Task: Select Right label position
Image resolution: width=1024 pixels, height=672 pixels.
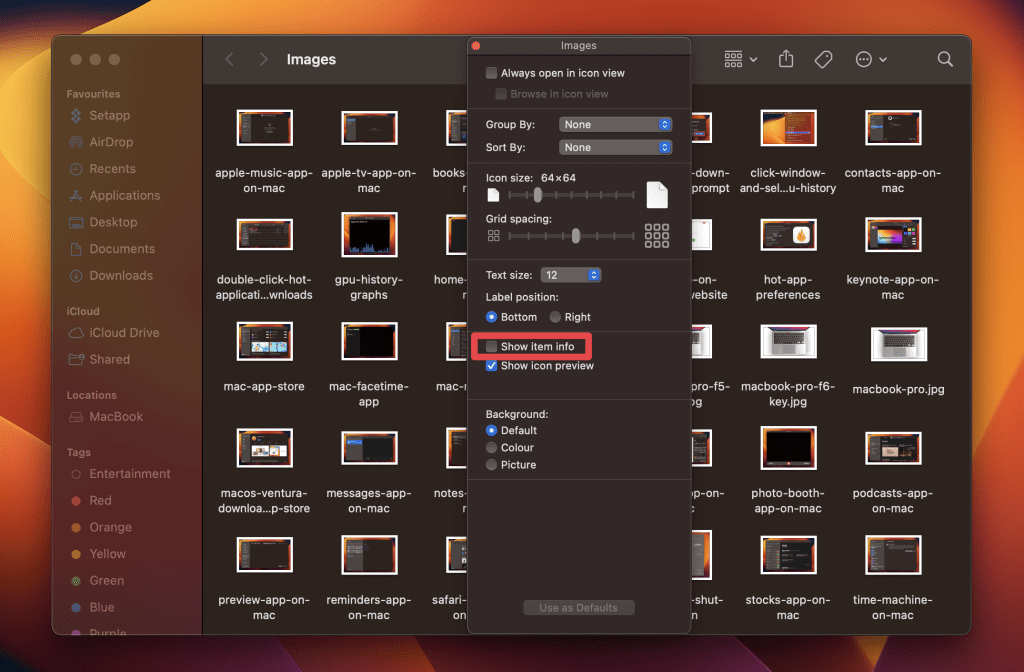Action: tap(555, 317)
